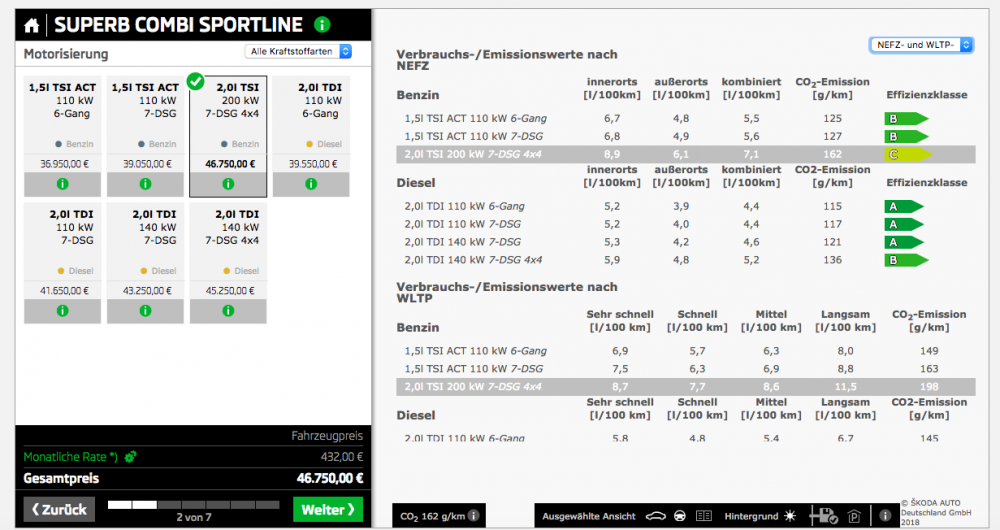Click yellow-green C efficiency class arrow
The width and height of the screenshot is (1000, 530).
pos(908,154)
